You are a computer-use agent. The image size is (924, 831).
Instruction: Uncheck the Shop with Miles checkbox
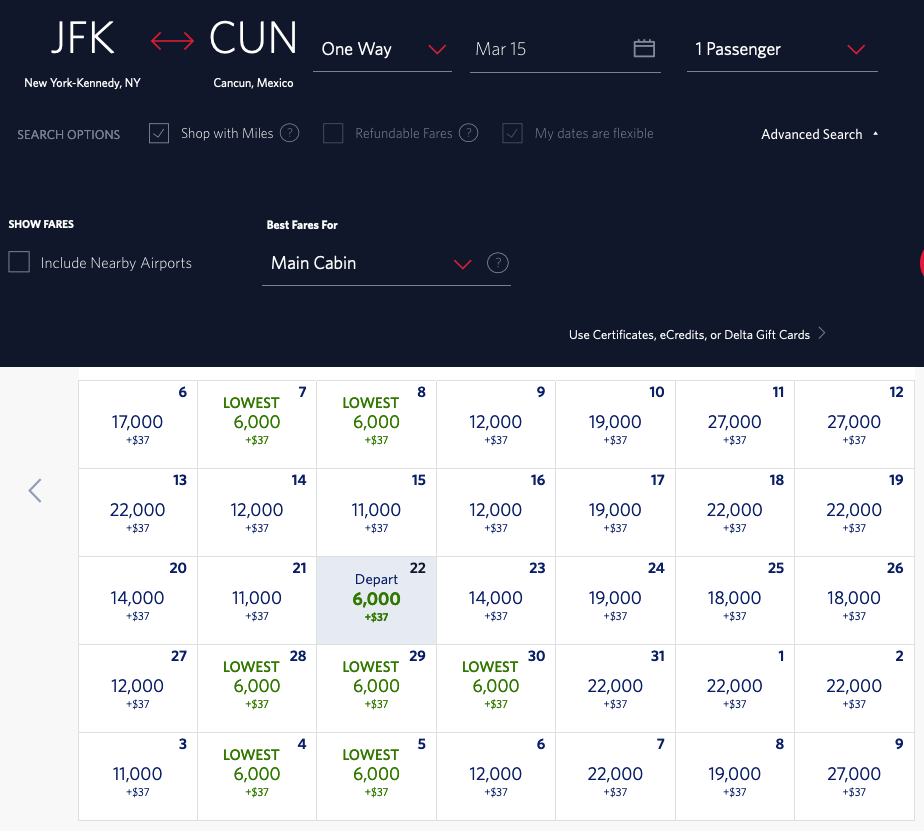159,133
